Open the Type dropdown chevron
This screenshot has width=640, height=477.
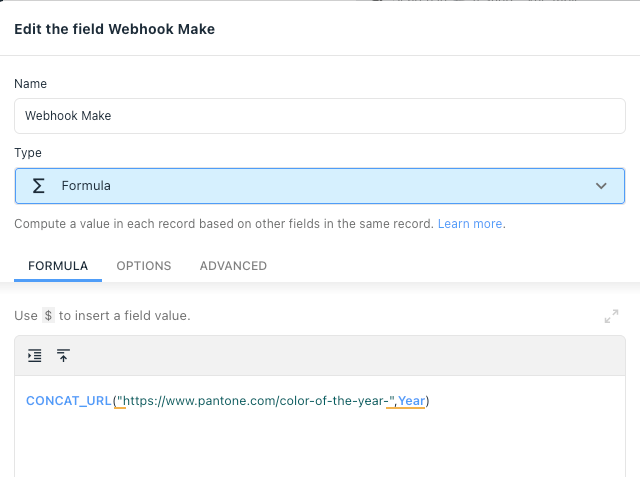point(601,186)
